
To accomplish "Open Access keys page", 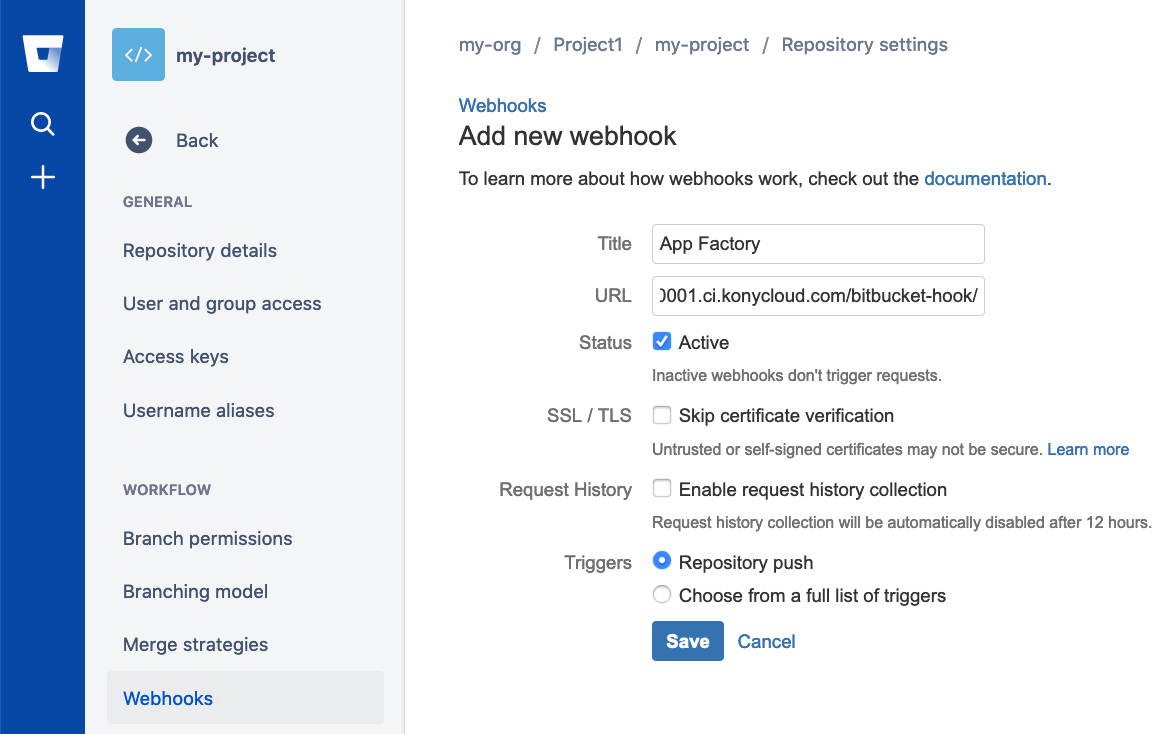I will point(176,357).
